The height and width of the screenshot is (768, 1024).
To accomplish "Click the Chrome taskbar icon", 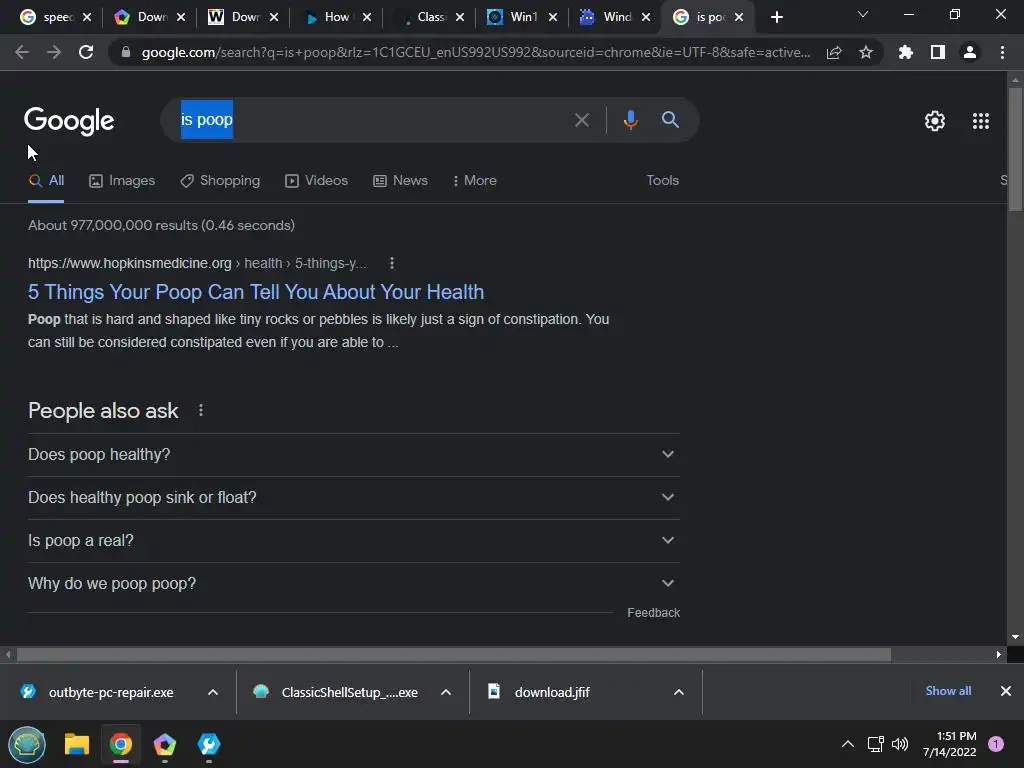I will coord(121,744).
